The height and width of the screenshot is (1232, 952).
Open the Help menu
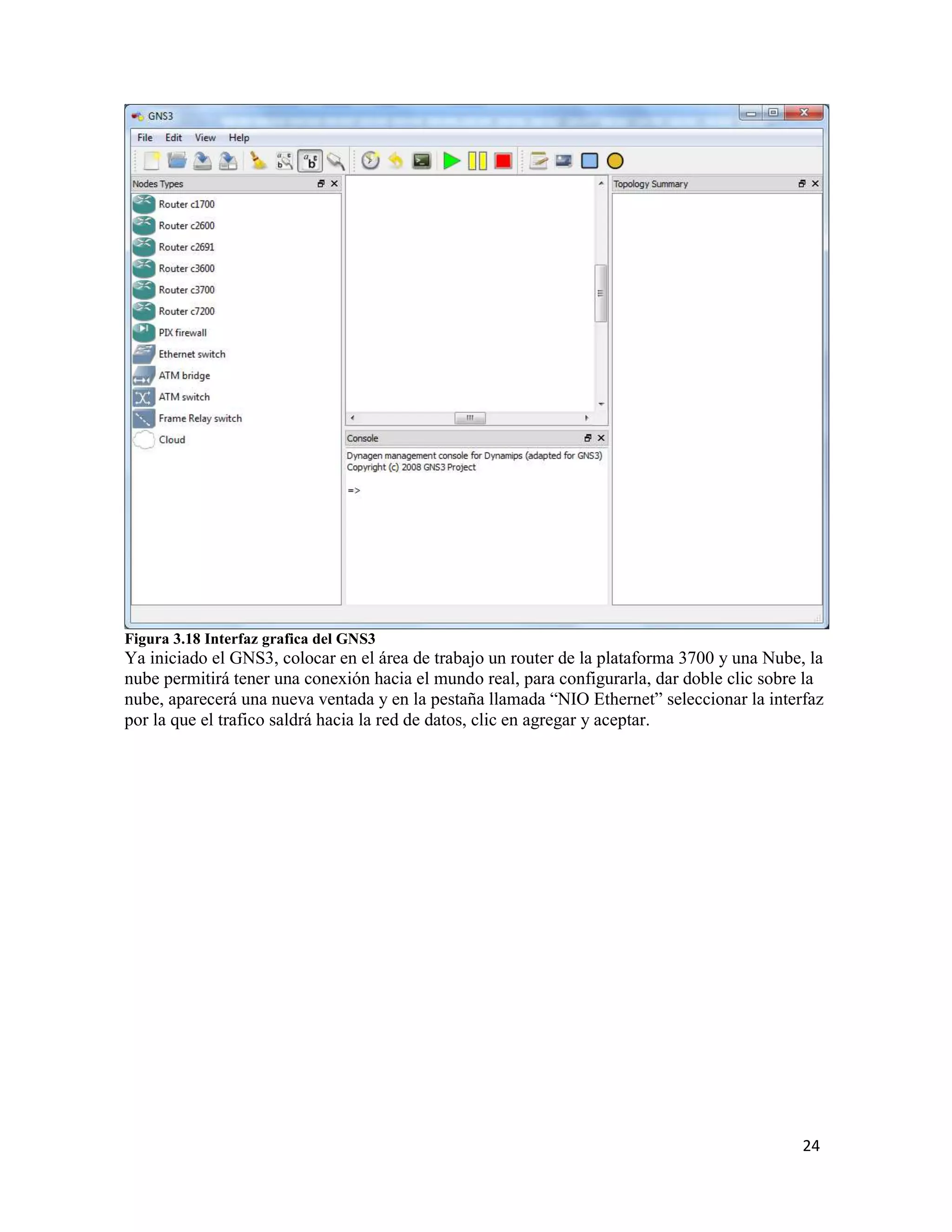coord(239,138)
